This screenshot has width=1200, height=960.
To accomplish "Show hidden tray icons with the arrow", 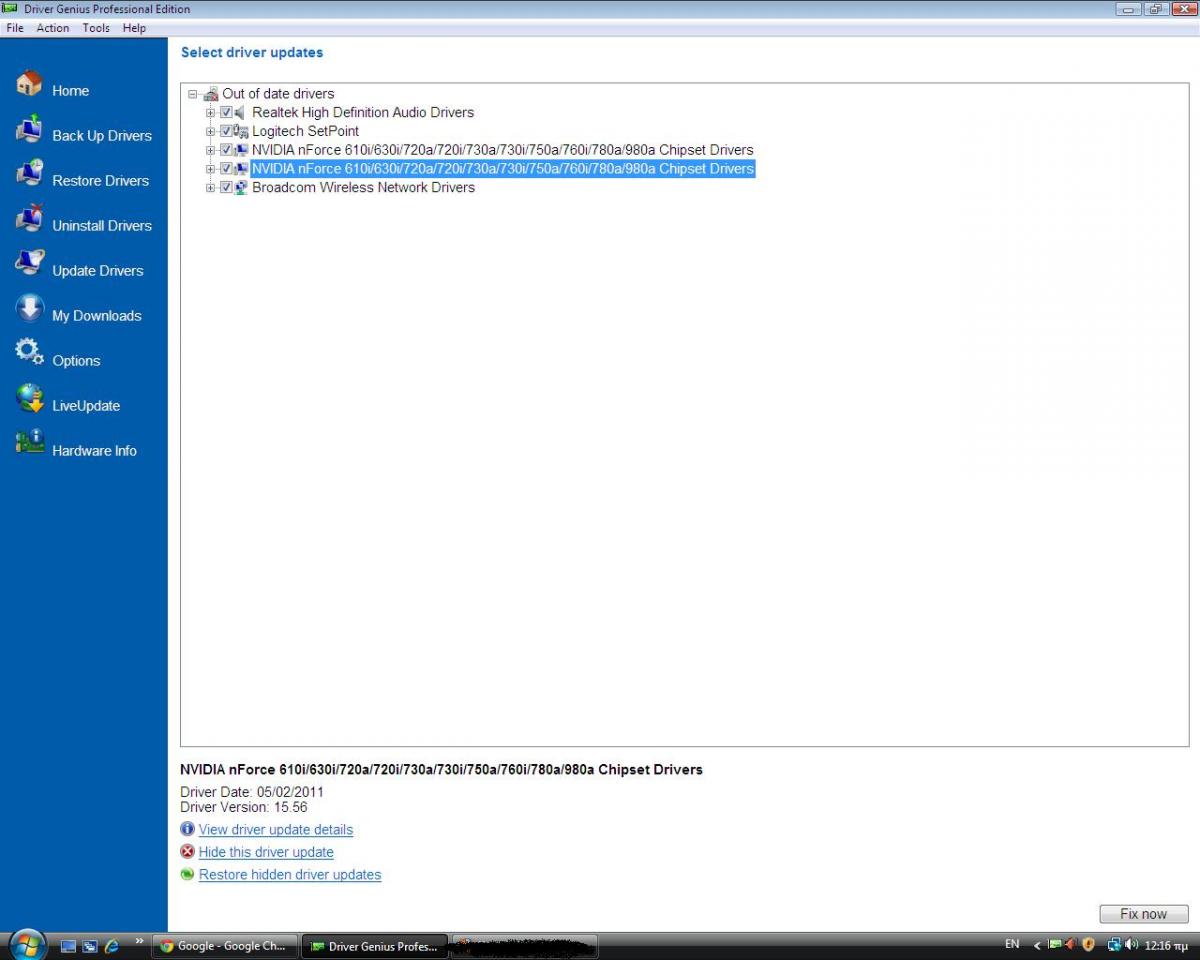I will click(1037, 945).
